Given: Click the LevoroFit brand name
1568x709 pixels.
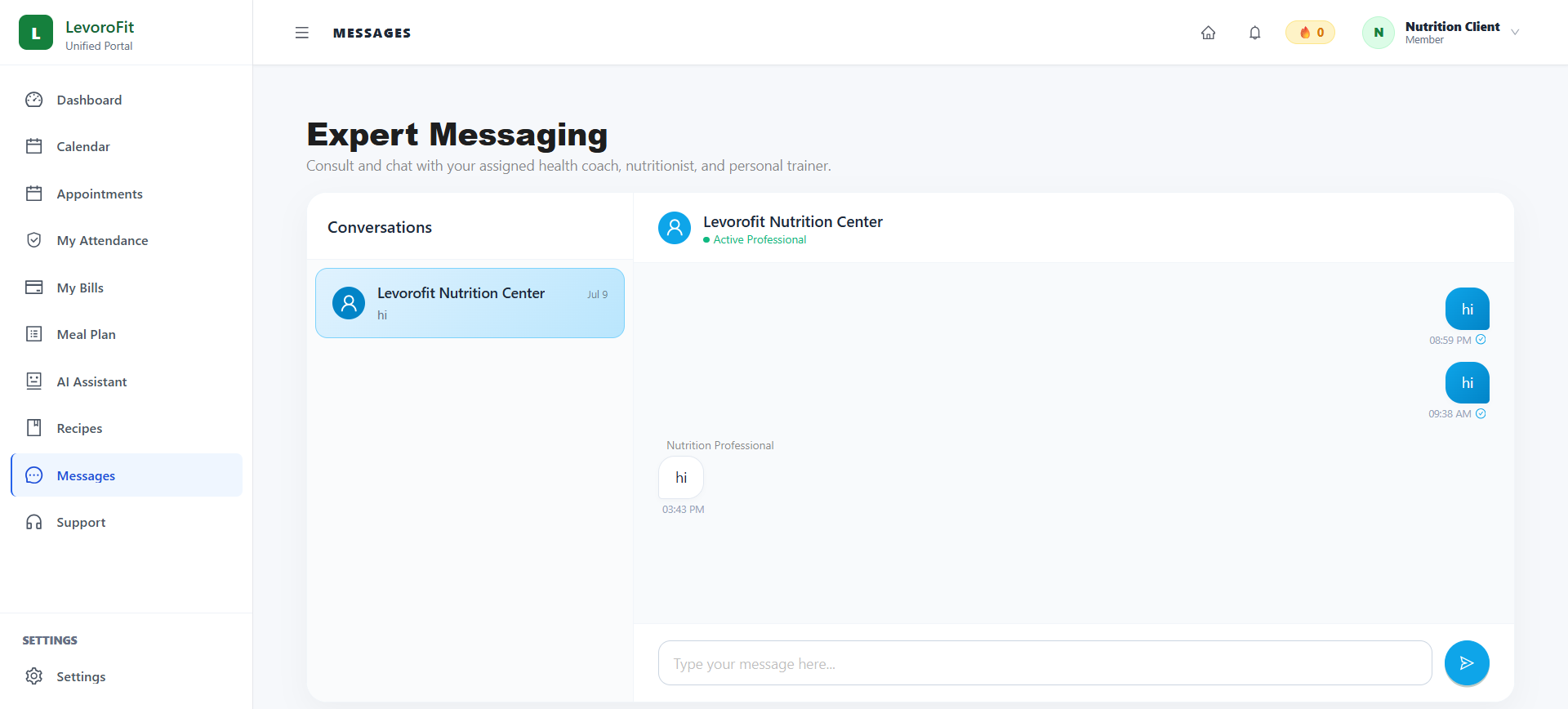Looking at the screenshot, I should point(100,27).
